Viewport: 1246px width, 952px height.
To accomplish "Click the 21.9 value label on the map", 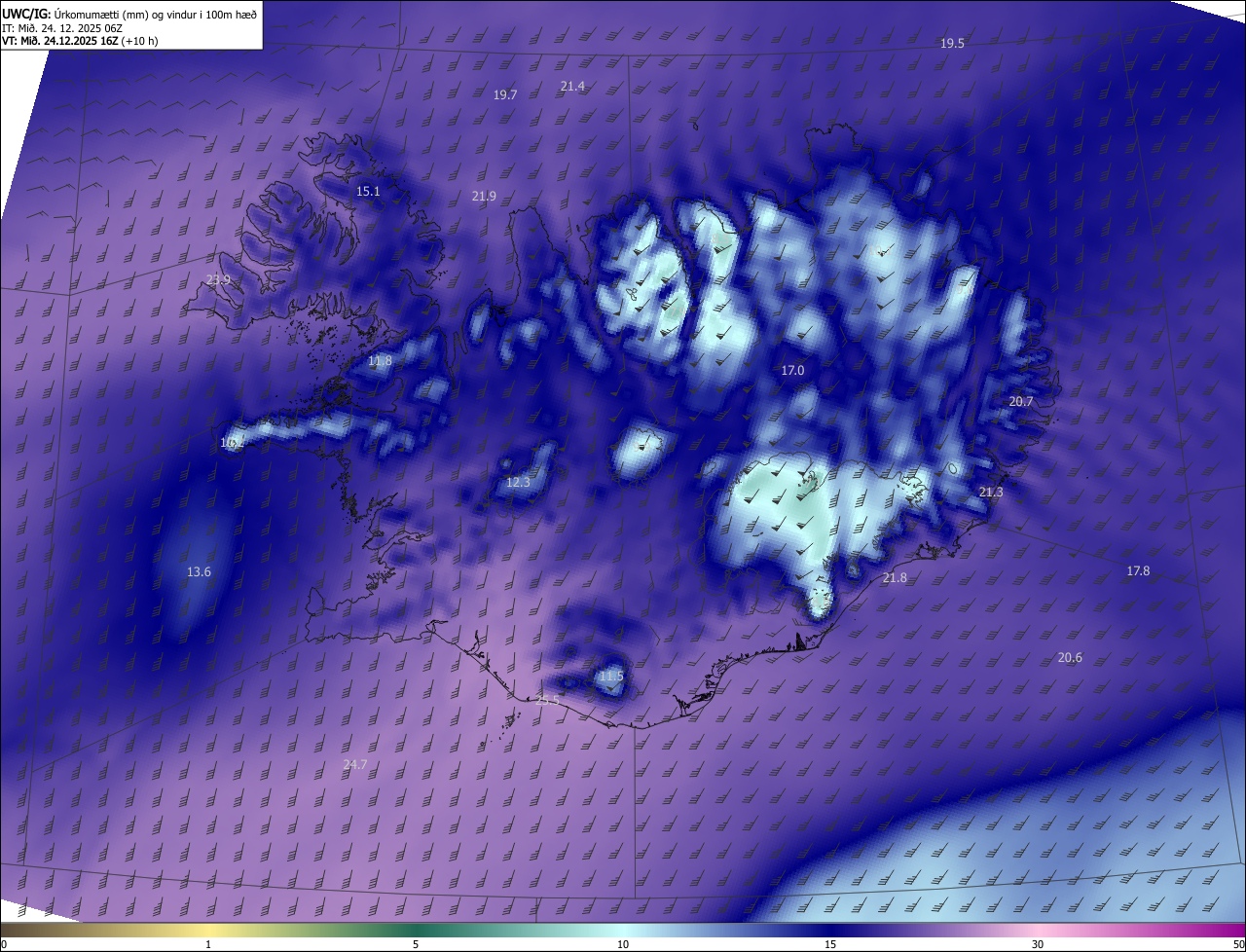I will point(484,197).
